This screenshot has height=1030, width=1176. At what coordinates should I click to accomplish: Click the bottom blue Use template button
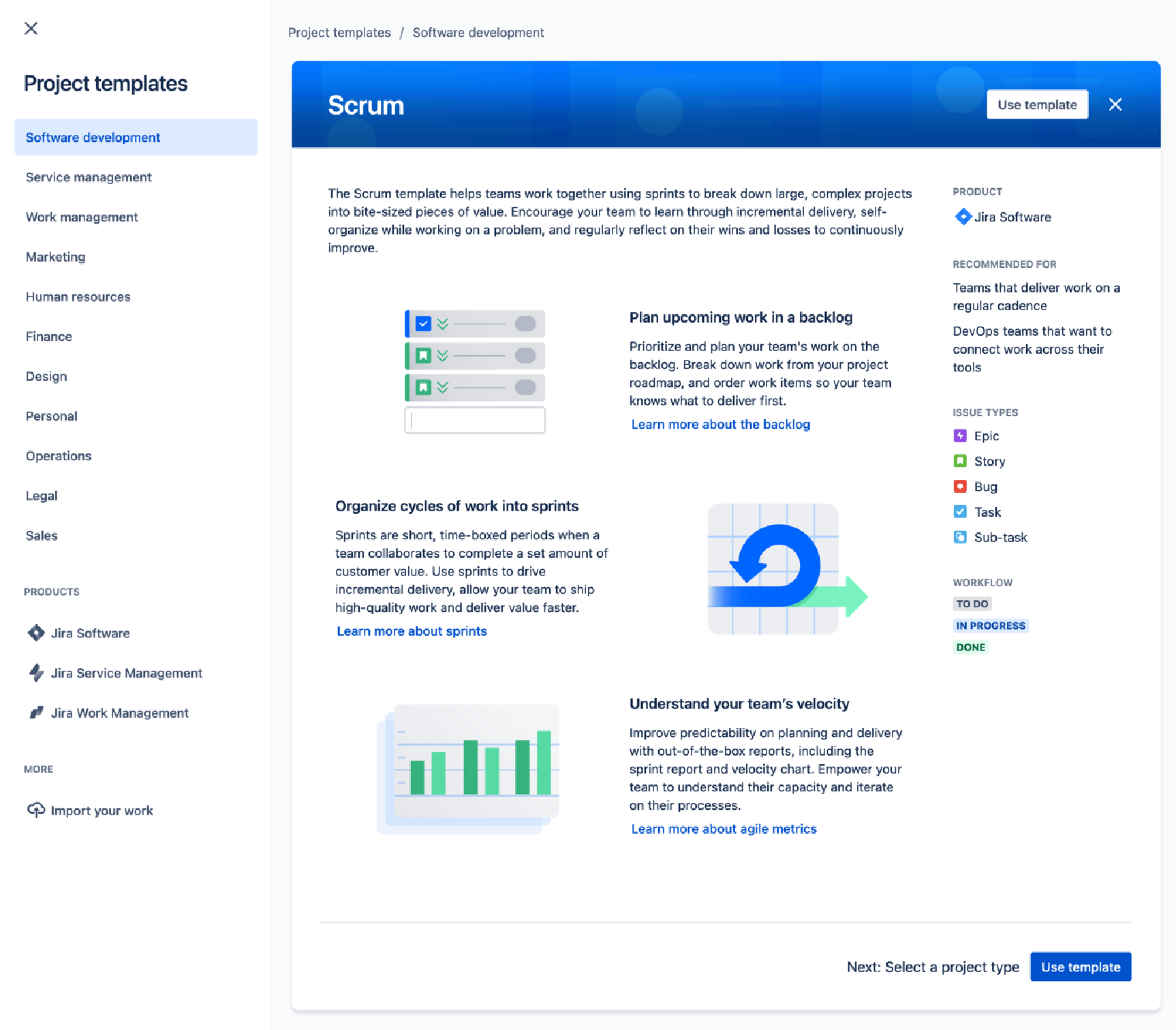(x=1081, y=967)
